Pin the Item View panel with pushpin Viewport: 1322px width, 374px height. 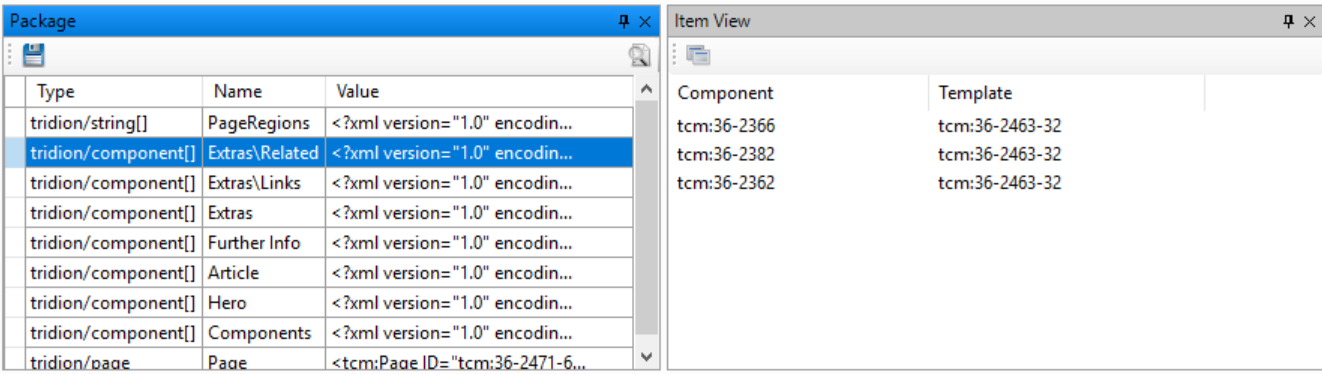coord(1289,21)
